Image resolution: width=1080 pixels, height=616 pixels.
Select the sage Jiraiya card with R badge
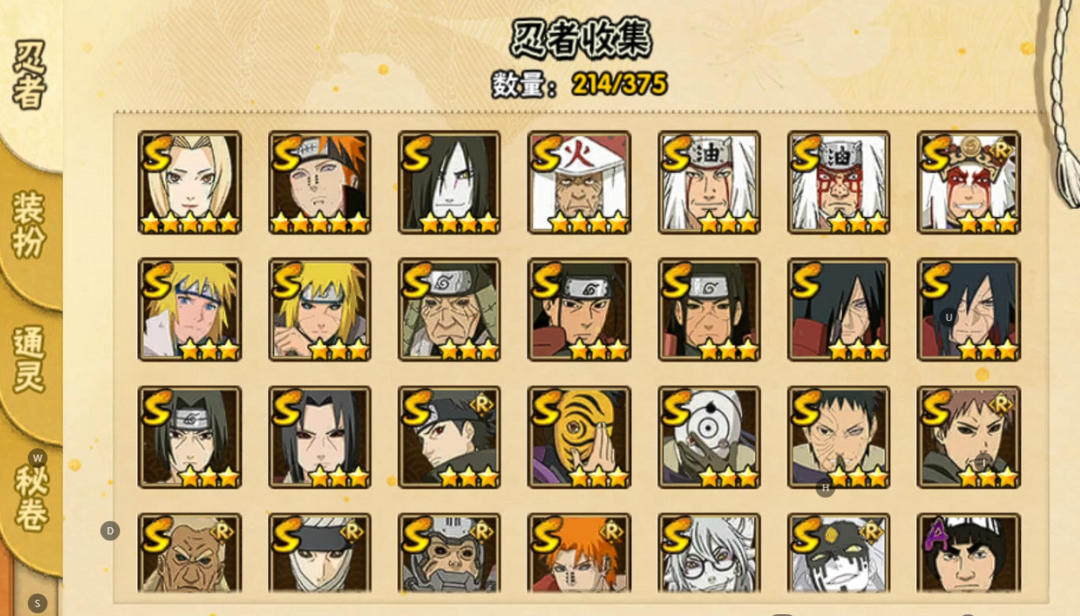[x=968, y=183]
